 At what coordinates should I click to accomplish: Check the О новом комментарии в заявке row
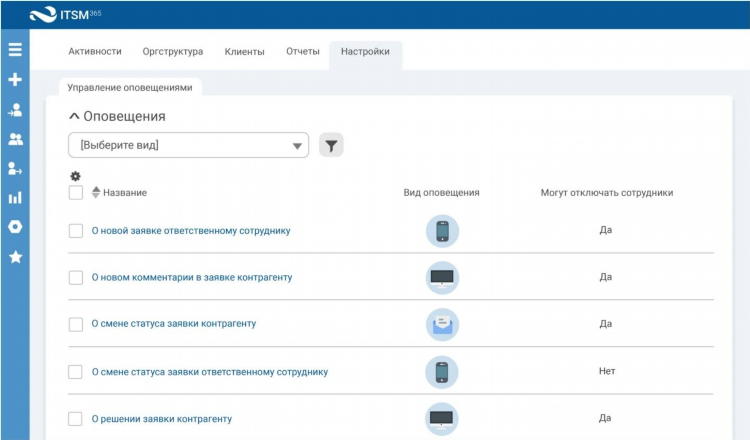click(x=76, y=277)
